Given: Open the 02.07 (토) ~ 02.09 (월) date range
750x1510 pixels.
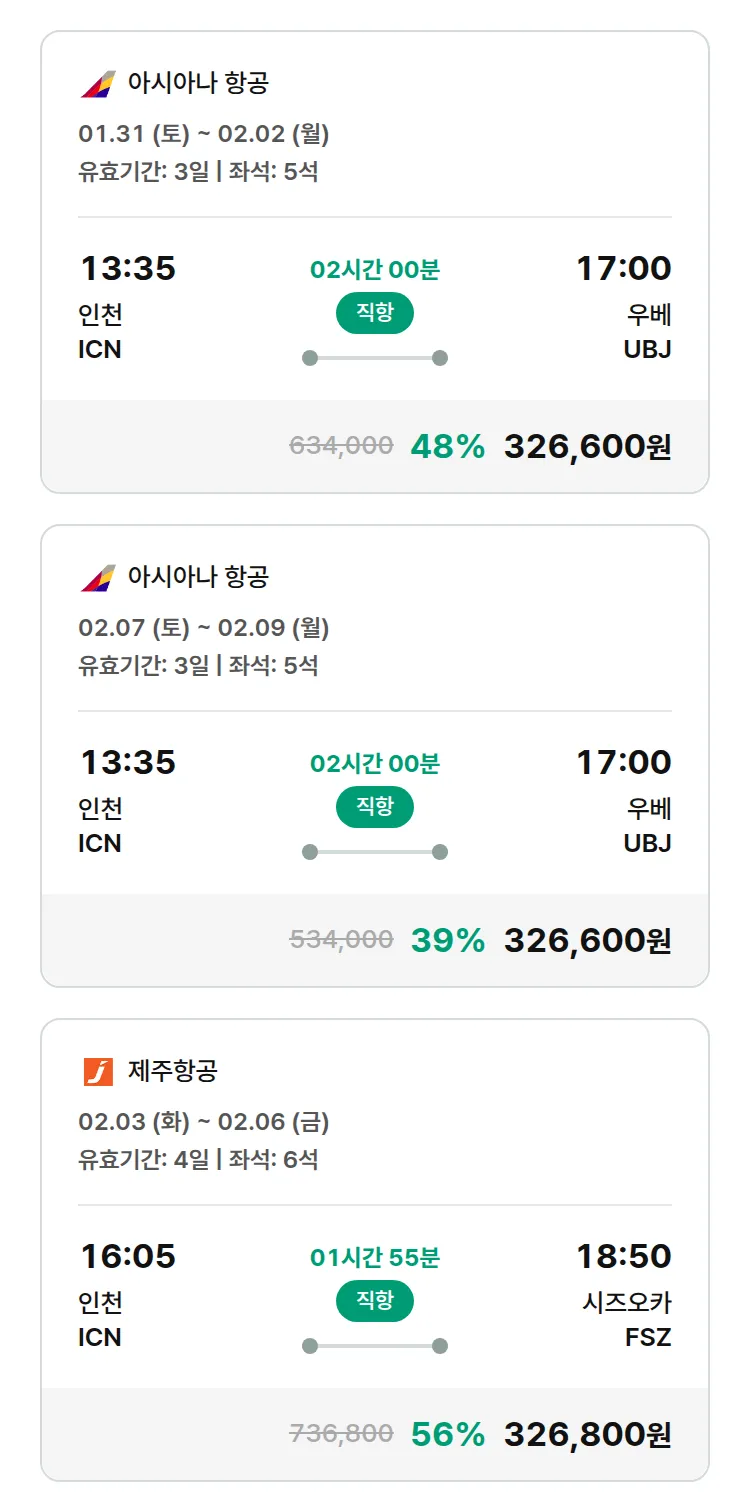Looking at the screenshot, I should pyautogui.click(x=204, y=628).
